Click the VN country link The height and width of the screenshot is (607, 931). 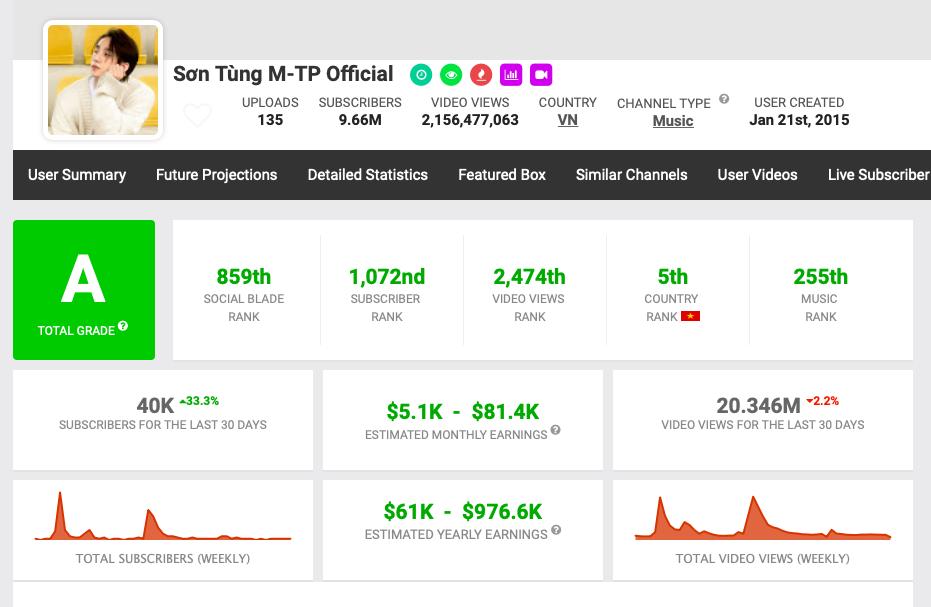click(x=567, y=120)
